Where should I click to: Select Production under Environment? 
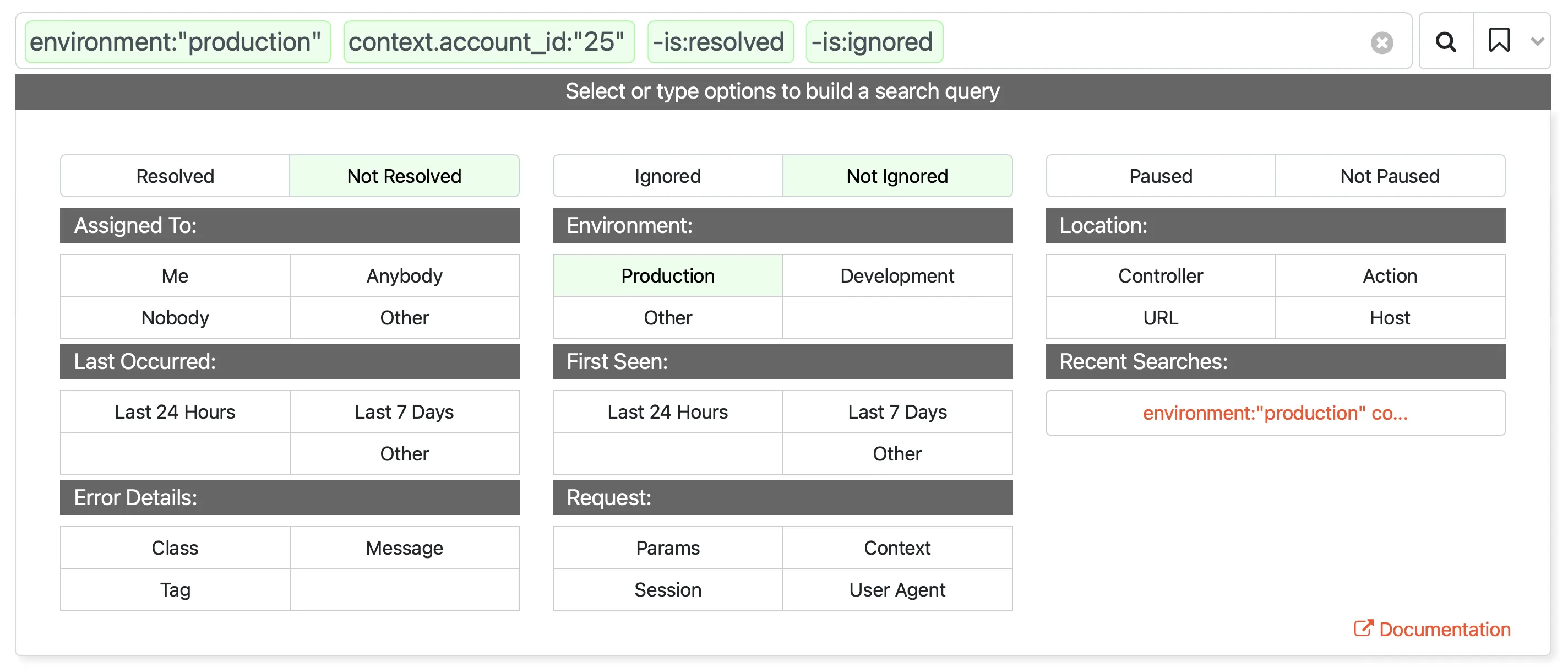pyautogui.click(x=667, y=275)
